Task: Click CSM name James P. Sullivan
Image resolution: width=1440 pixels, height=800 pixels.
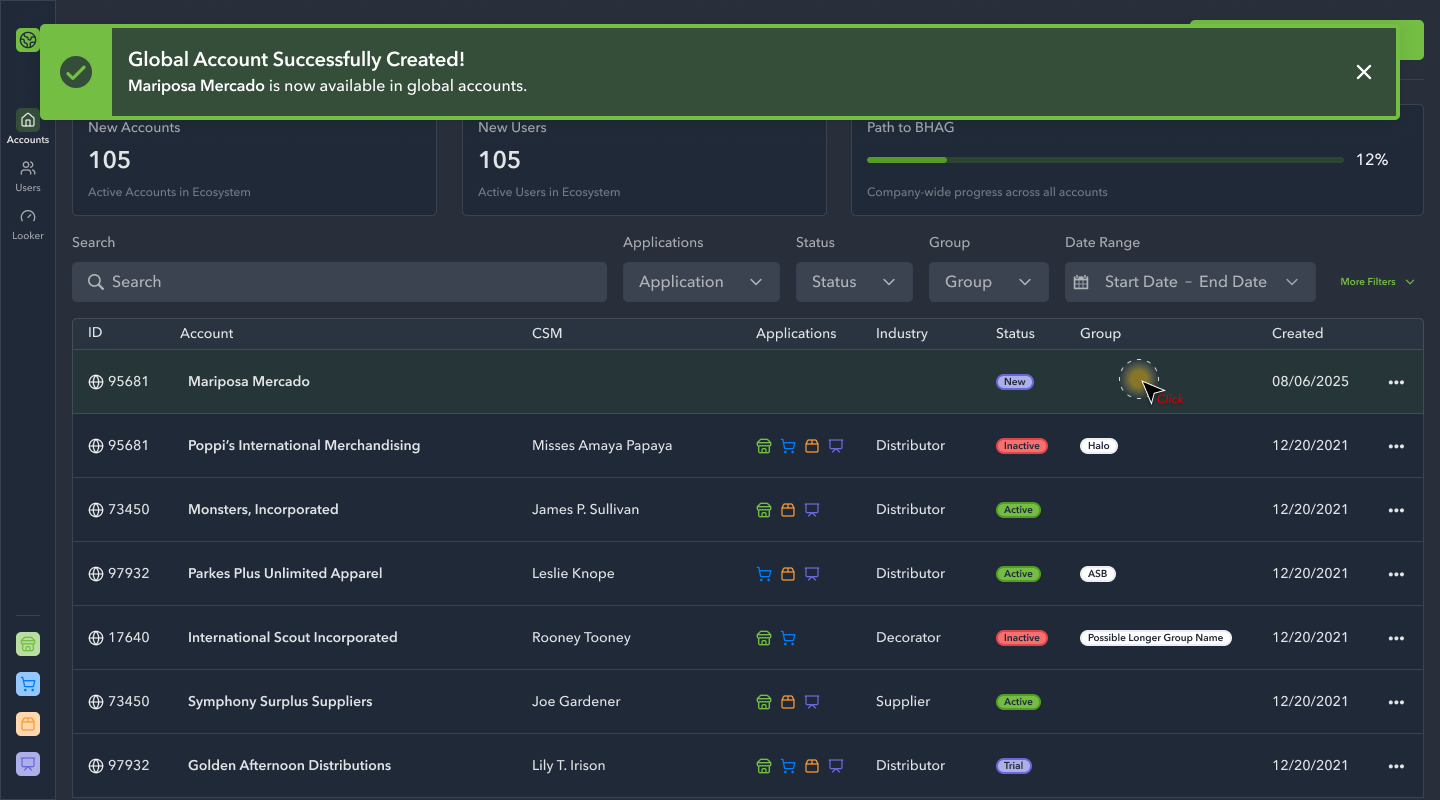Action: click(x=585, y=510)
